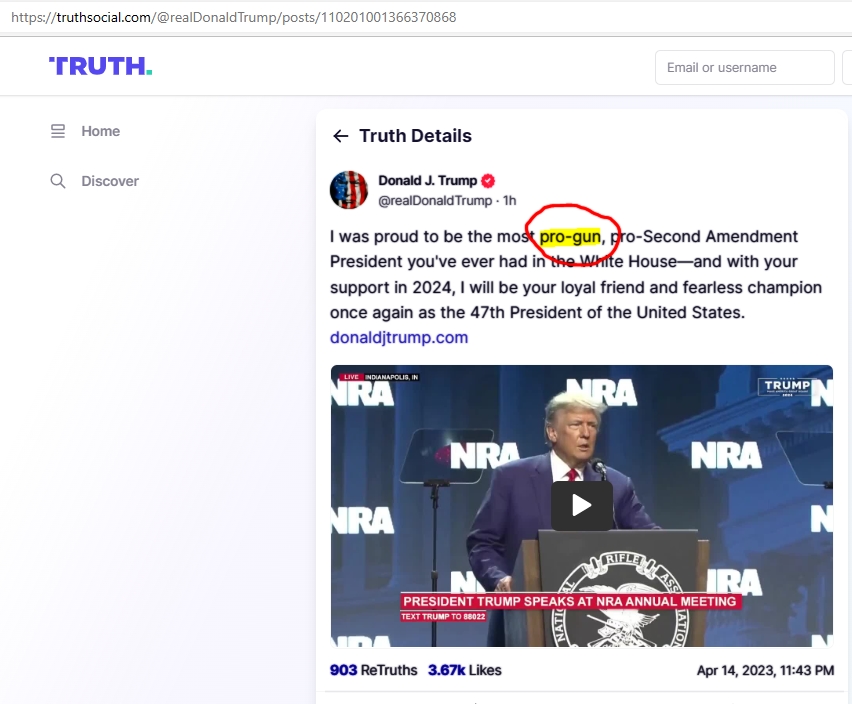Image resolution: width=852 pixels, height=704 pixels.
Task: View the 3.67k Likes list
Action: (x=465, y=670)
